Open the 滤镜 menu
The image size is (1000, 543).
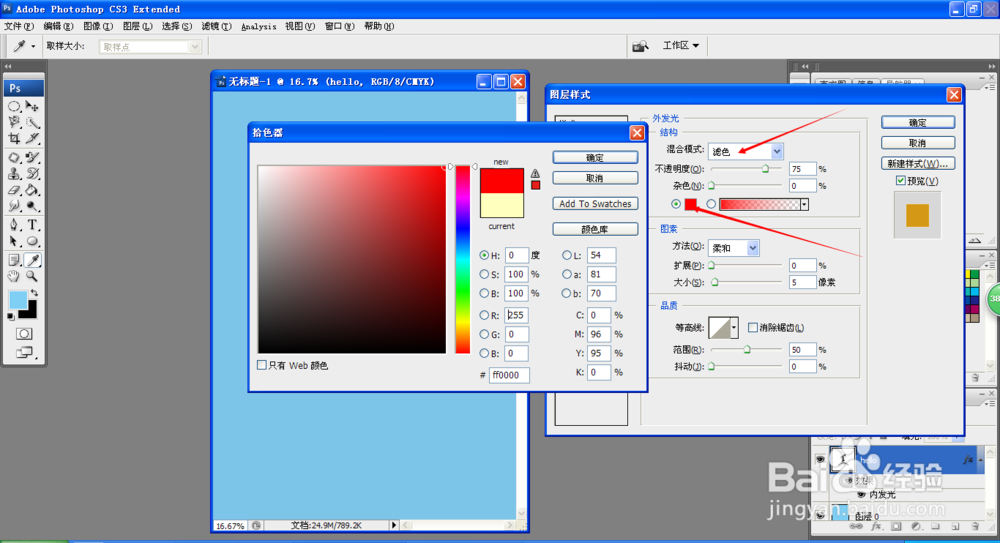coord(216,26)
